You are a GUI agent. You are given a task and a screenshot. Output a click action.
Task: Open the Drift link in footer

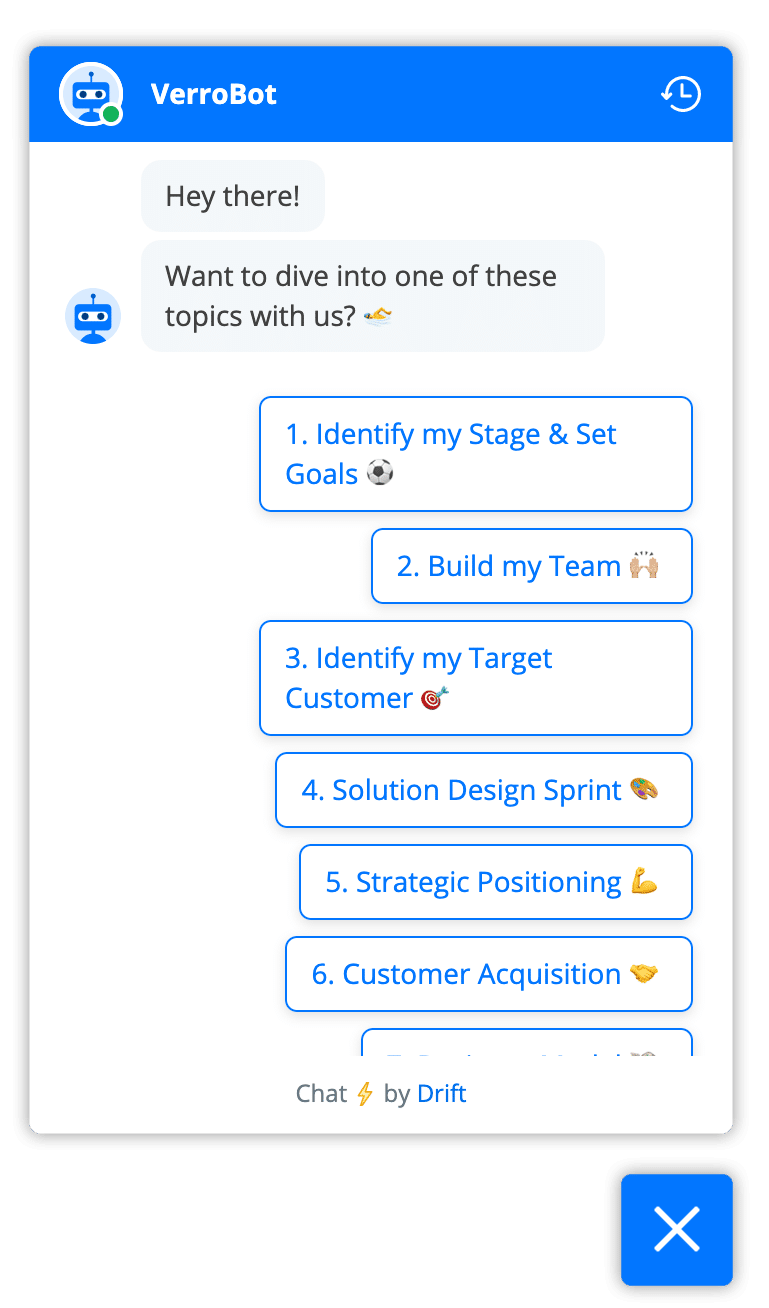(442, 1094)
